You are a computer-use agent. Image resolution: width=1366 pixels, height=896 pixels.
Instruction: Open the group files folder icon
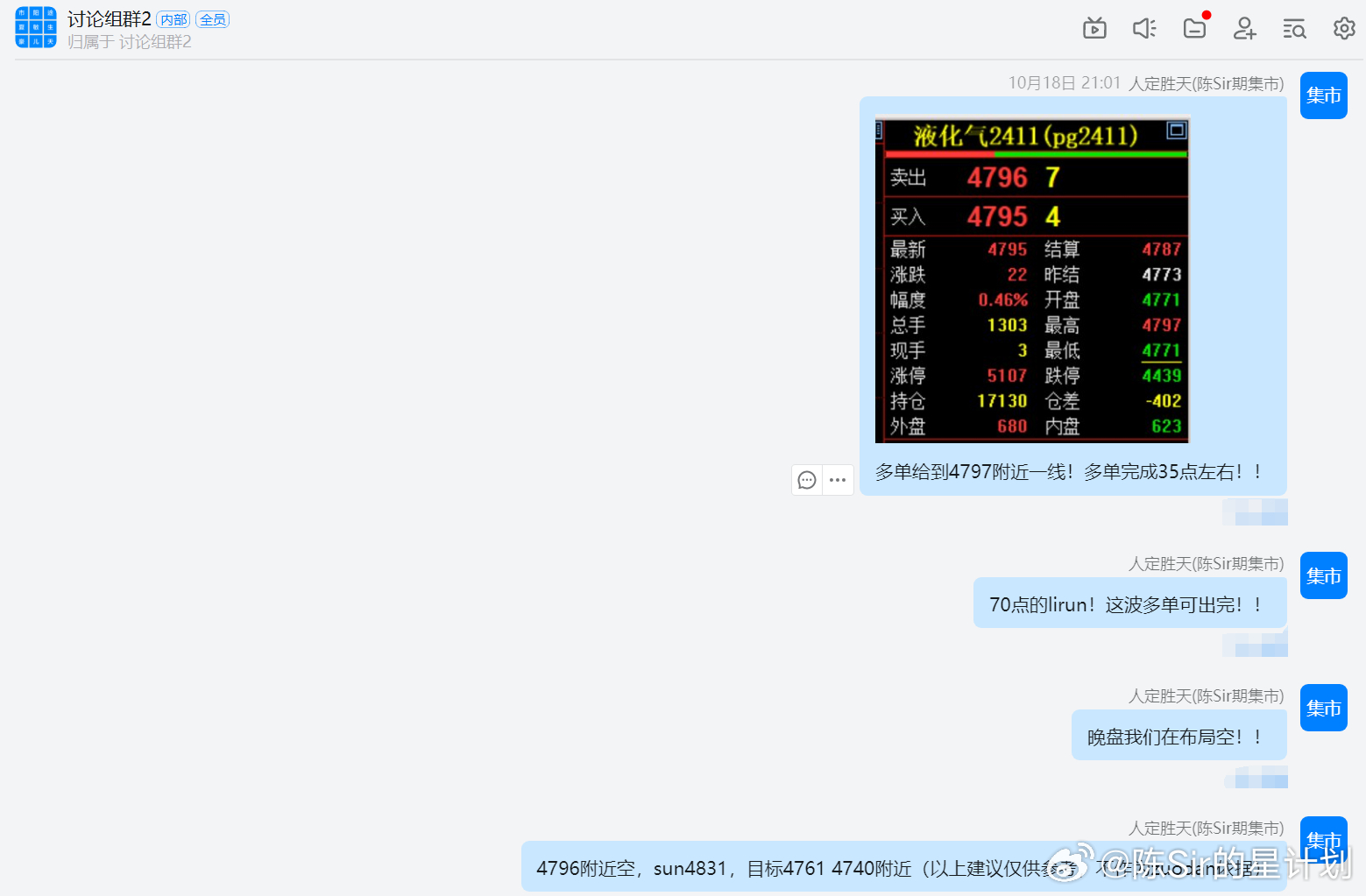coord(1194,29)
